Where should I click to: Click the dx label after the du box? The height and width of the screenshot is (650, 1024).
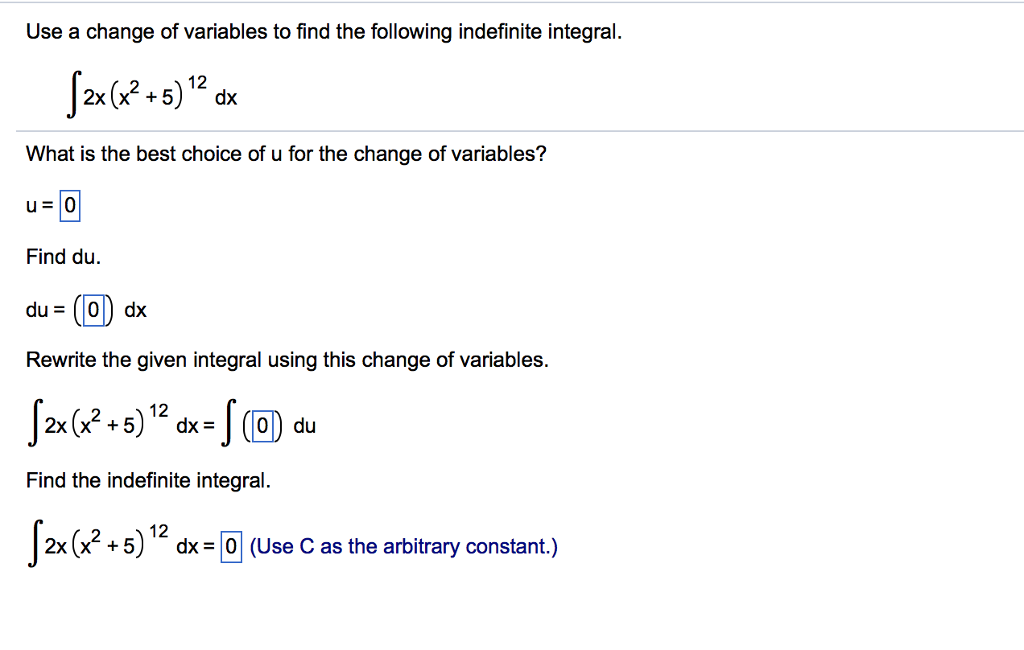click(x=137, y=310)
